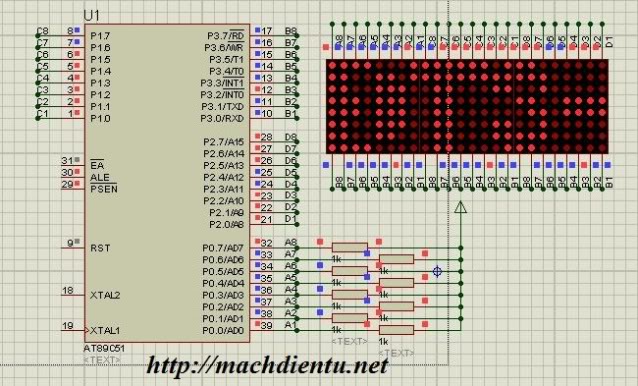The width and height of the screenshot is (638, 386).
Task: Click pin 31 EA logic state indicator
Action: [x=77, y=159]
